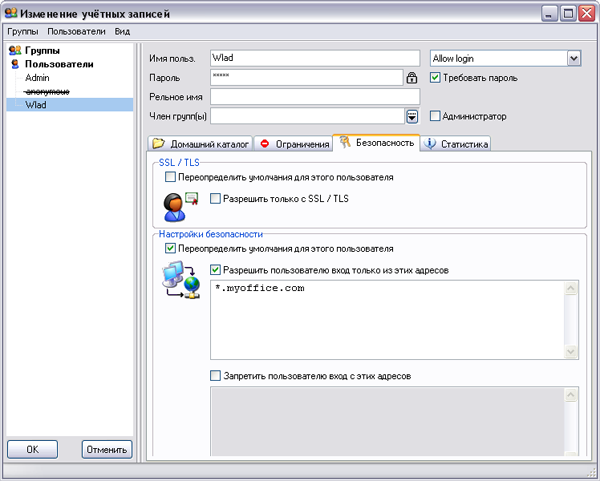
Task: Click the red stop icon on Ограничения tab
Action: [x=264, y=144]
